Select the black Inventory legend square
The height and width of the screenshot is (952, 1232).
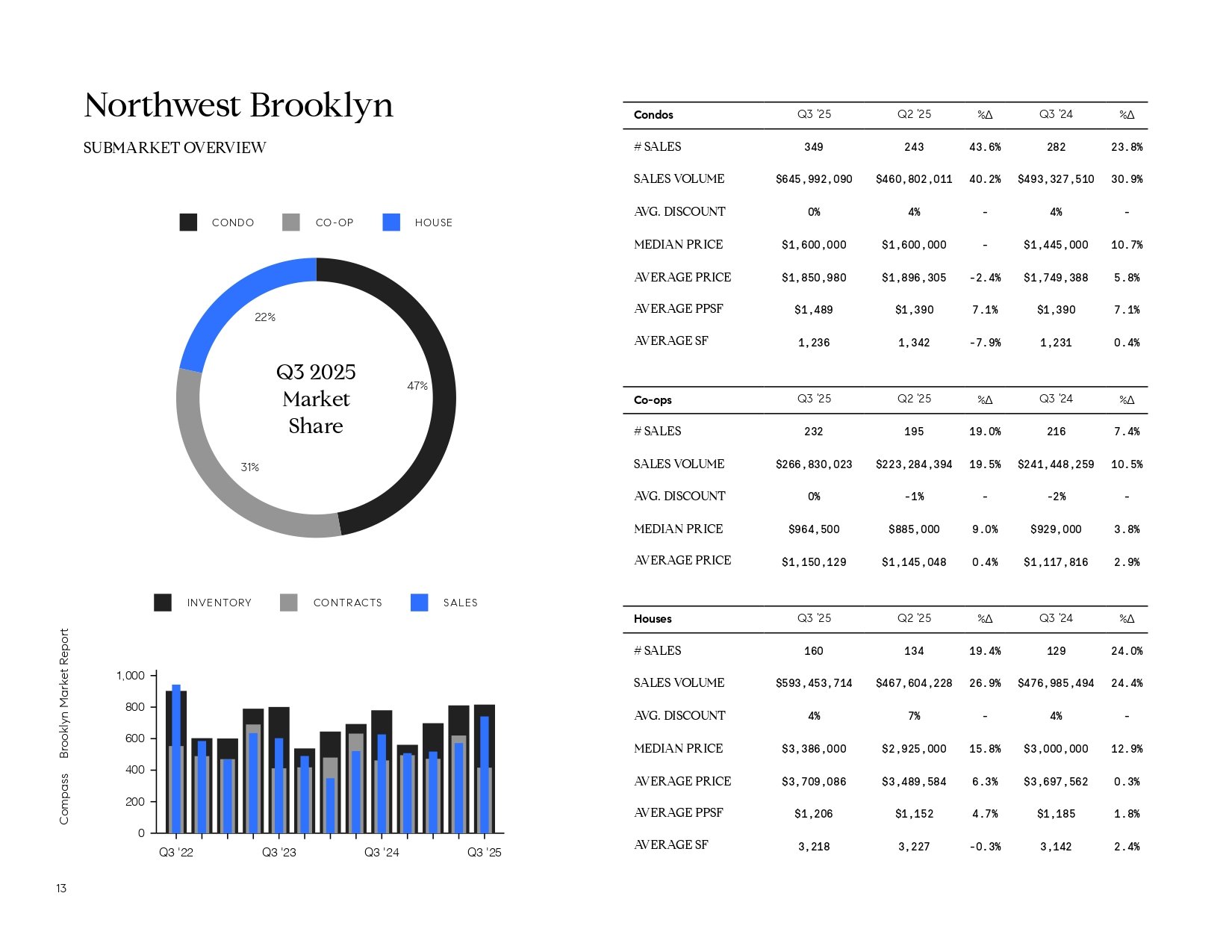coord(163,603)
